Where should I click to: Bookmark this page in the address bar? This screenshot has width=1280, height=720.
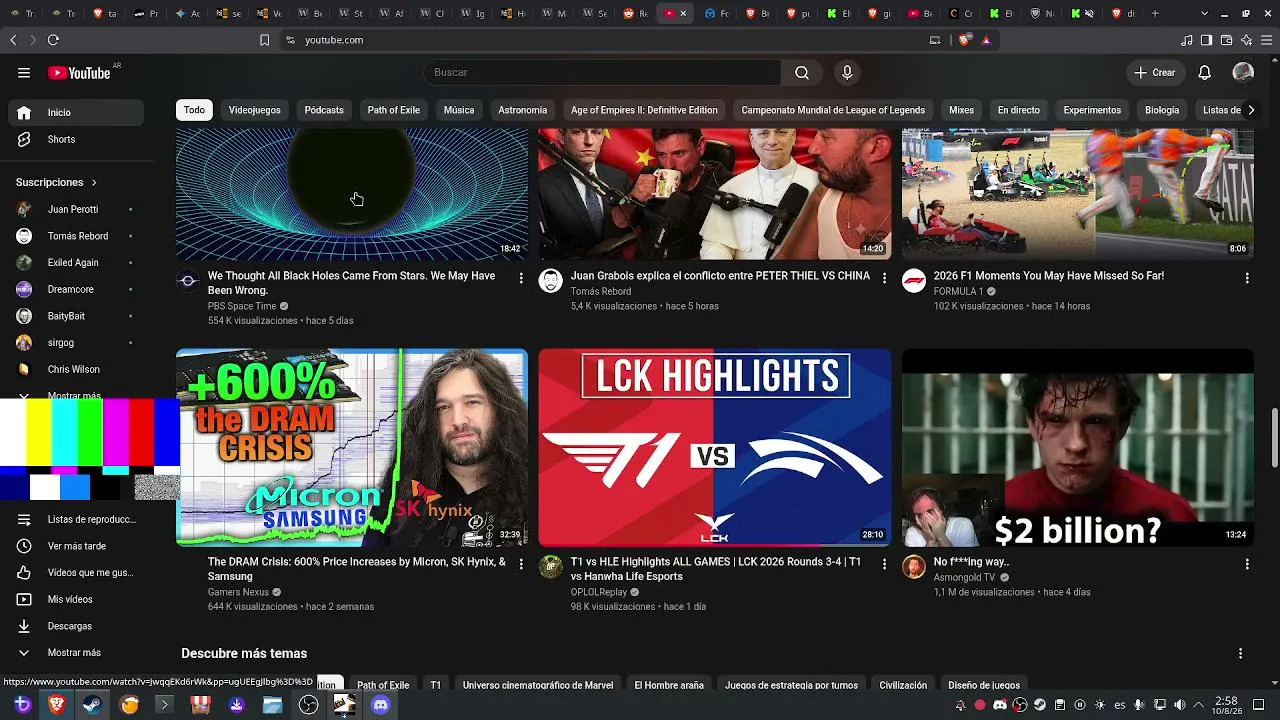point(264,40)
